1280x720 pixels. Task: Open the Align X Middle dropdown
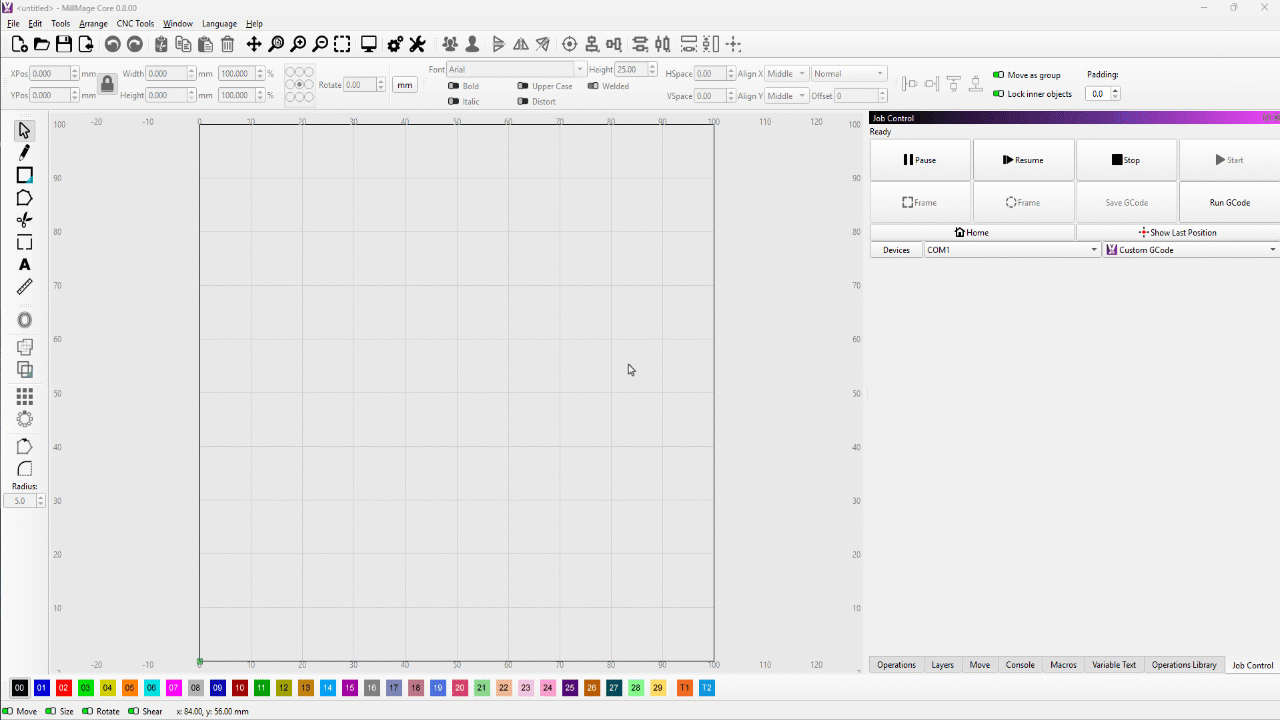pyautogui.click(x=786, y=74)
